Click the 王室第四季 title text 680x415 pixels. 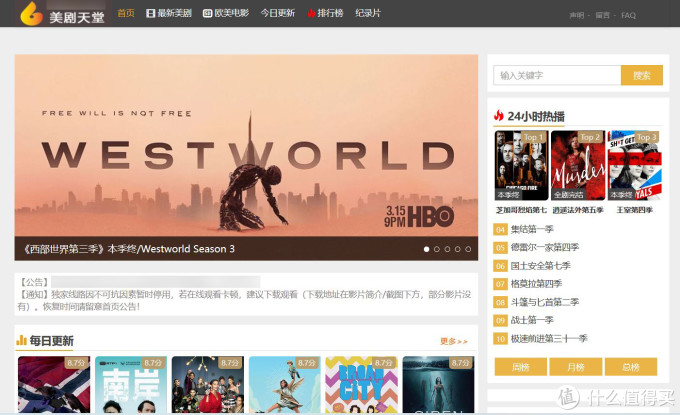point(634,210)
